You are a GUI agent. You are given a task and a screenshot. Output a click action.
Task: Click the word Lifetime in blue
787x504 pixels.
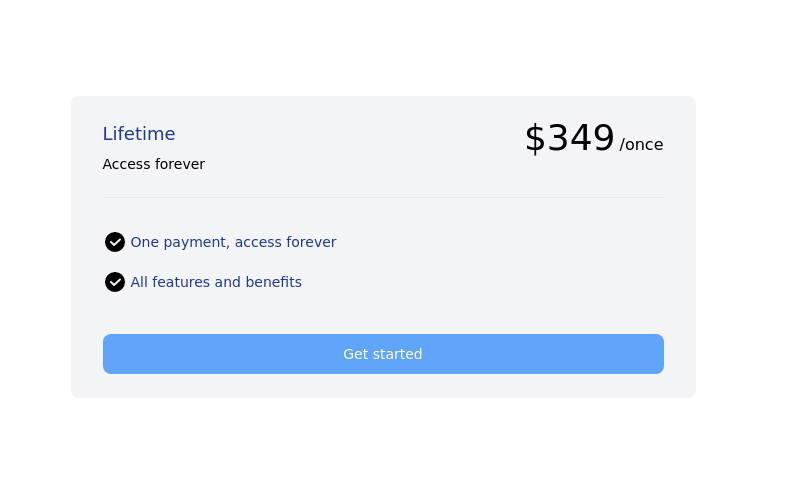click(x=139, y=134)
